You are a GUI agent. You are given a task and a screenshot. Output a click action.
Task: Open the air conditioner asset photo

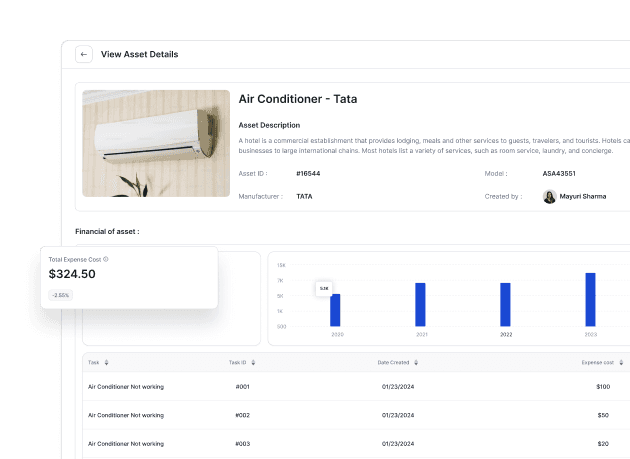pos(156,143)
